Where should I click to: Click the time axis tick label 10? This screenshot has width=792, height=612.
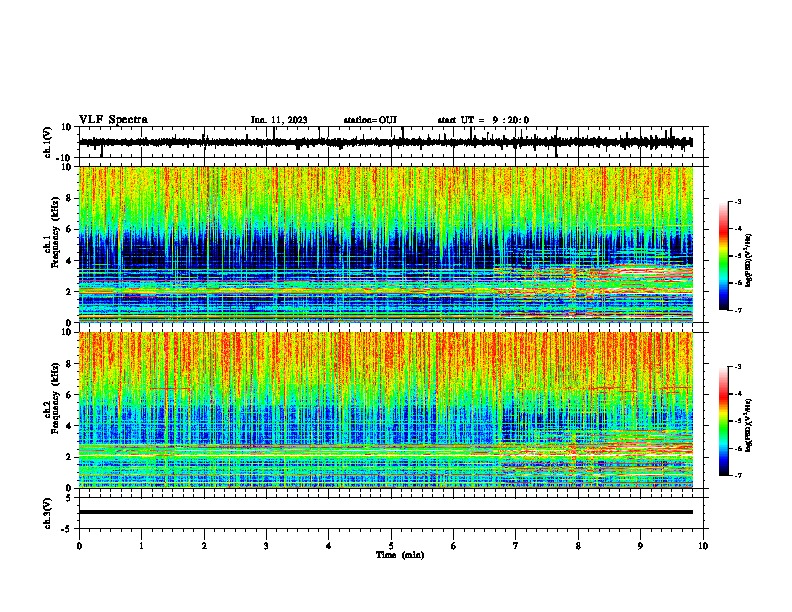click(x=703, y=546)
